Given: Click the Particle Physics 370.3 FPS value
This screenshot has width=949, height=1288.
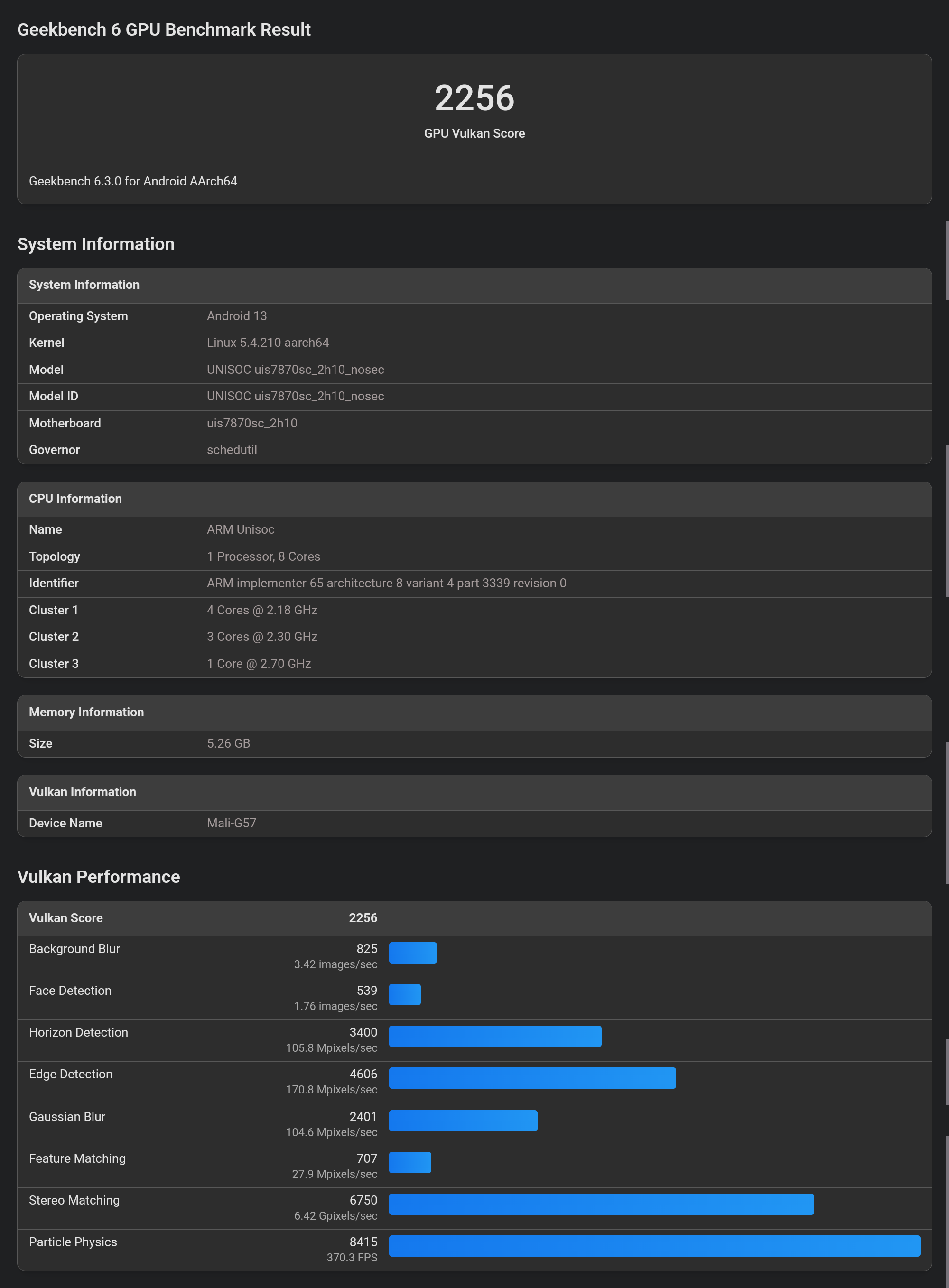Looking at the screenshot, I should pos(352,1258).
